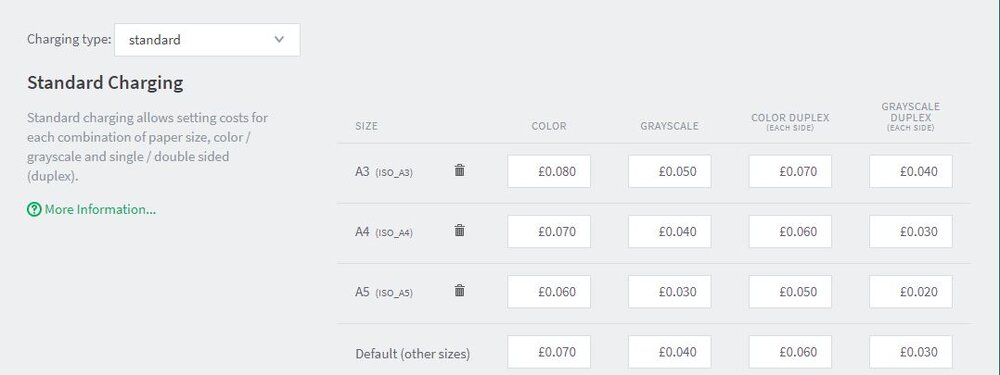Screen dimensions: 1000x375
Task: Edit the A5 Grayscale cost field
Action: tap(670, 291)
